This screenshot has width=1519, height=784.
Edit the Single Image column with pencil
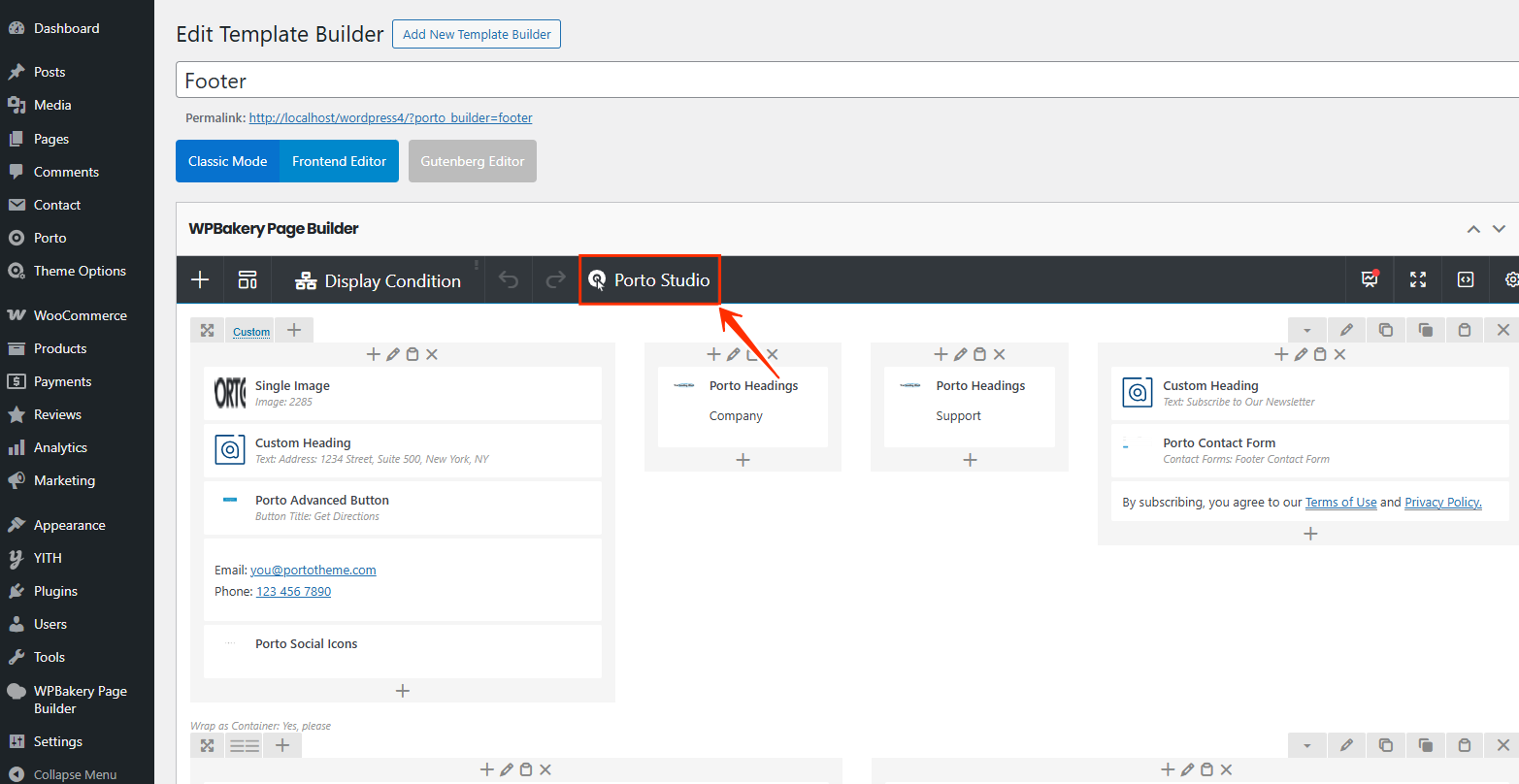tap(393, 355)
